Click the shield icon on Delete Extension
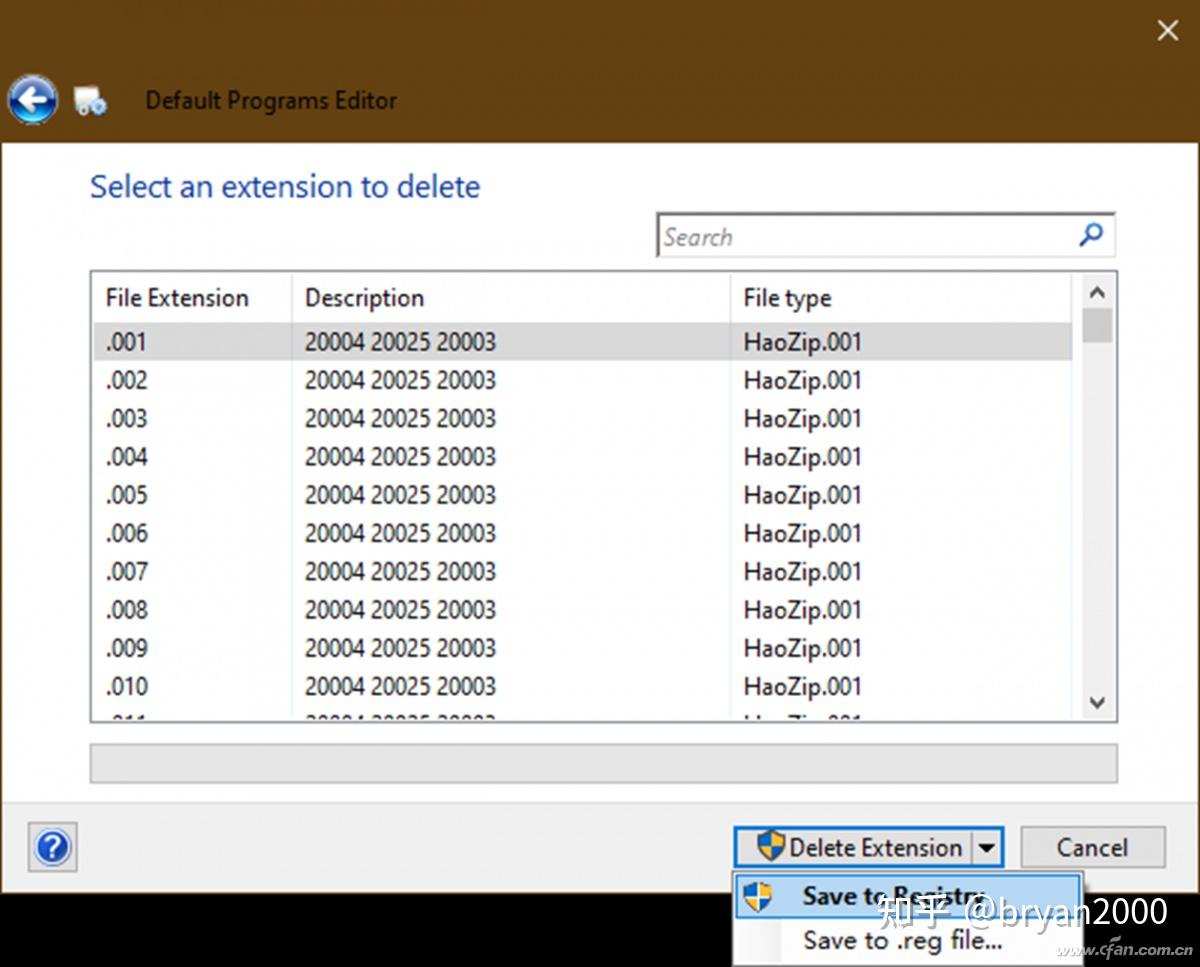The image size is (1200, 967). [x=771, y=846]
